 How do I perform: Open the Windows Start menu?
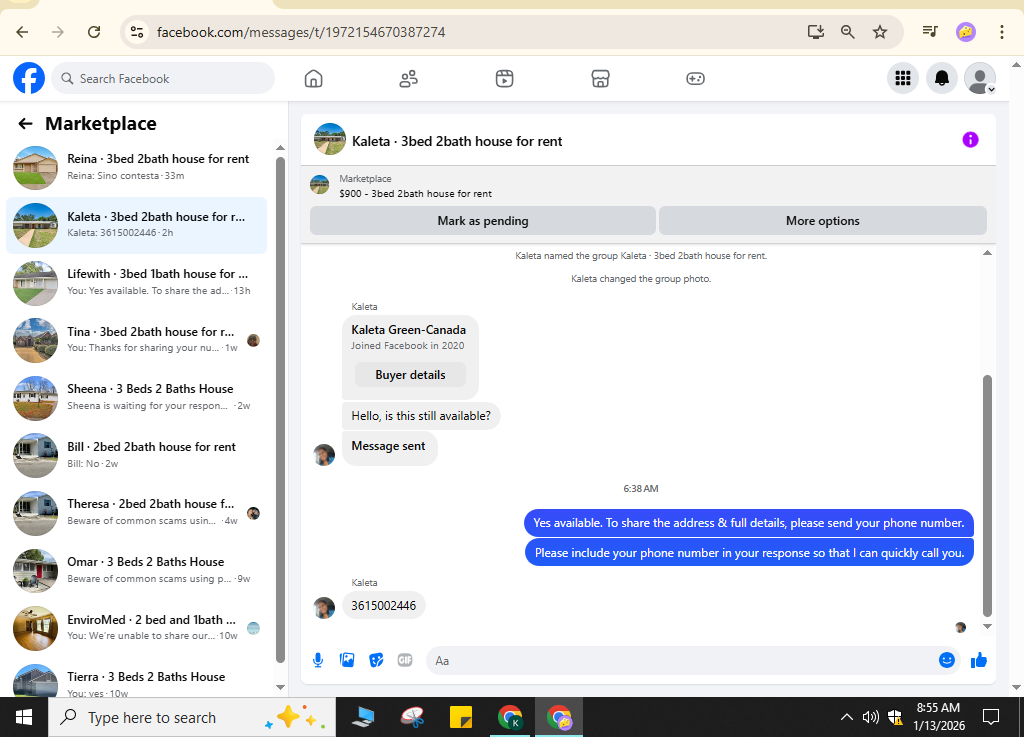(24, 717)
